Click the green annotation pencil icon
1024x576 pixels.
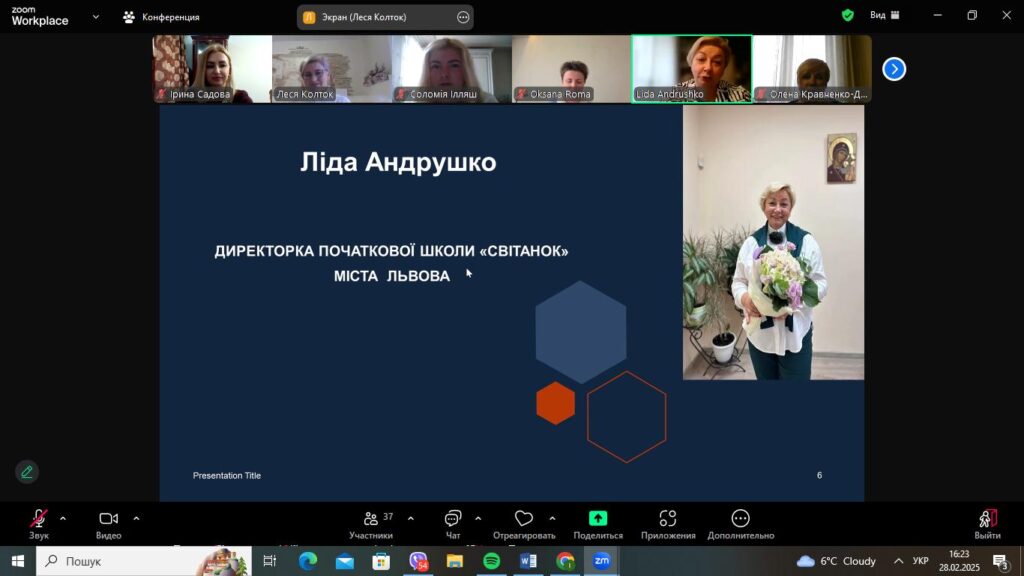[27, 472]
